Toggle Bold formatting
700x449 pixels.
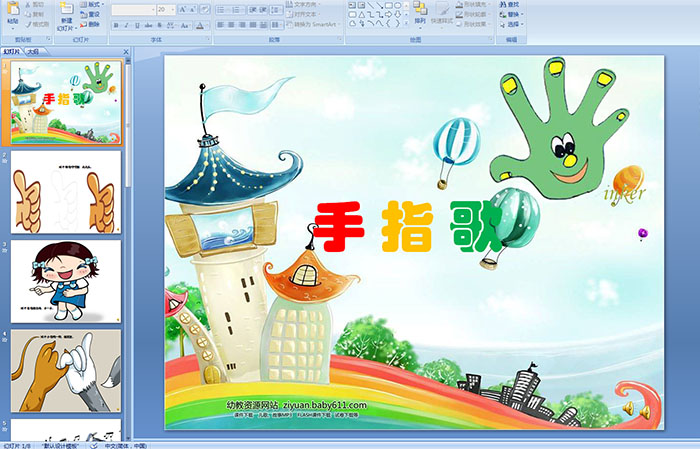tap(116, 25)
